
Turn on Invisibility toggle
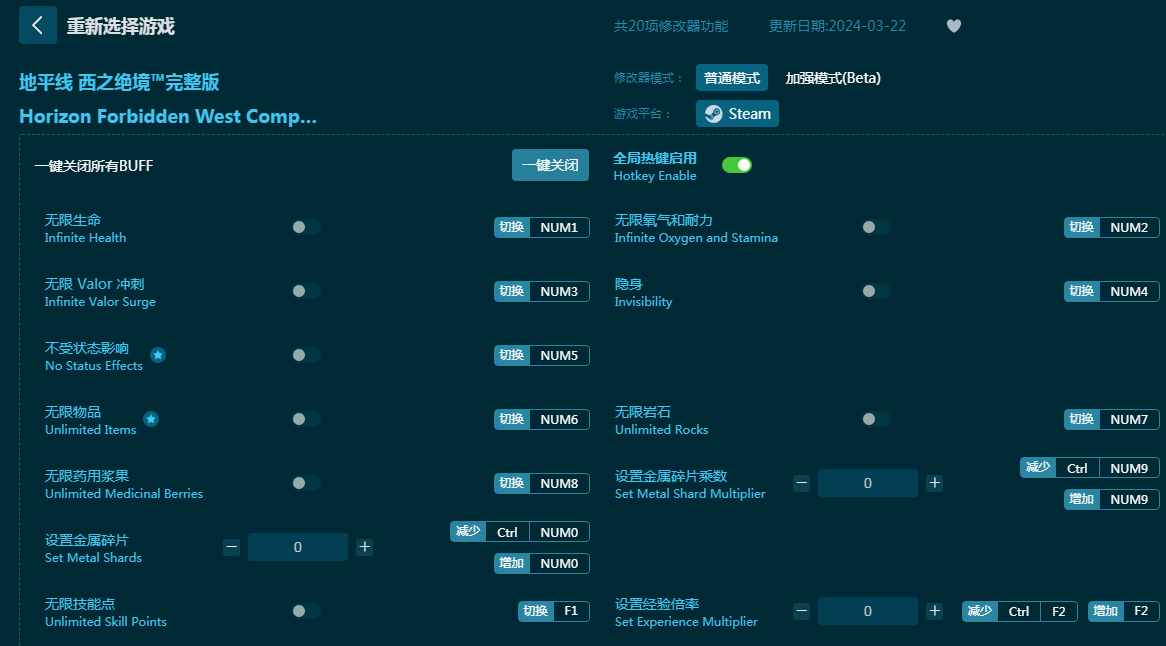[x=876, y=291]
